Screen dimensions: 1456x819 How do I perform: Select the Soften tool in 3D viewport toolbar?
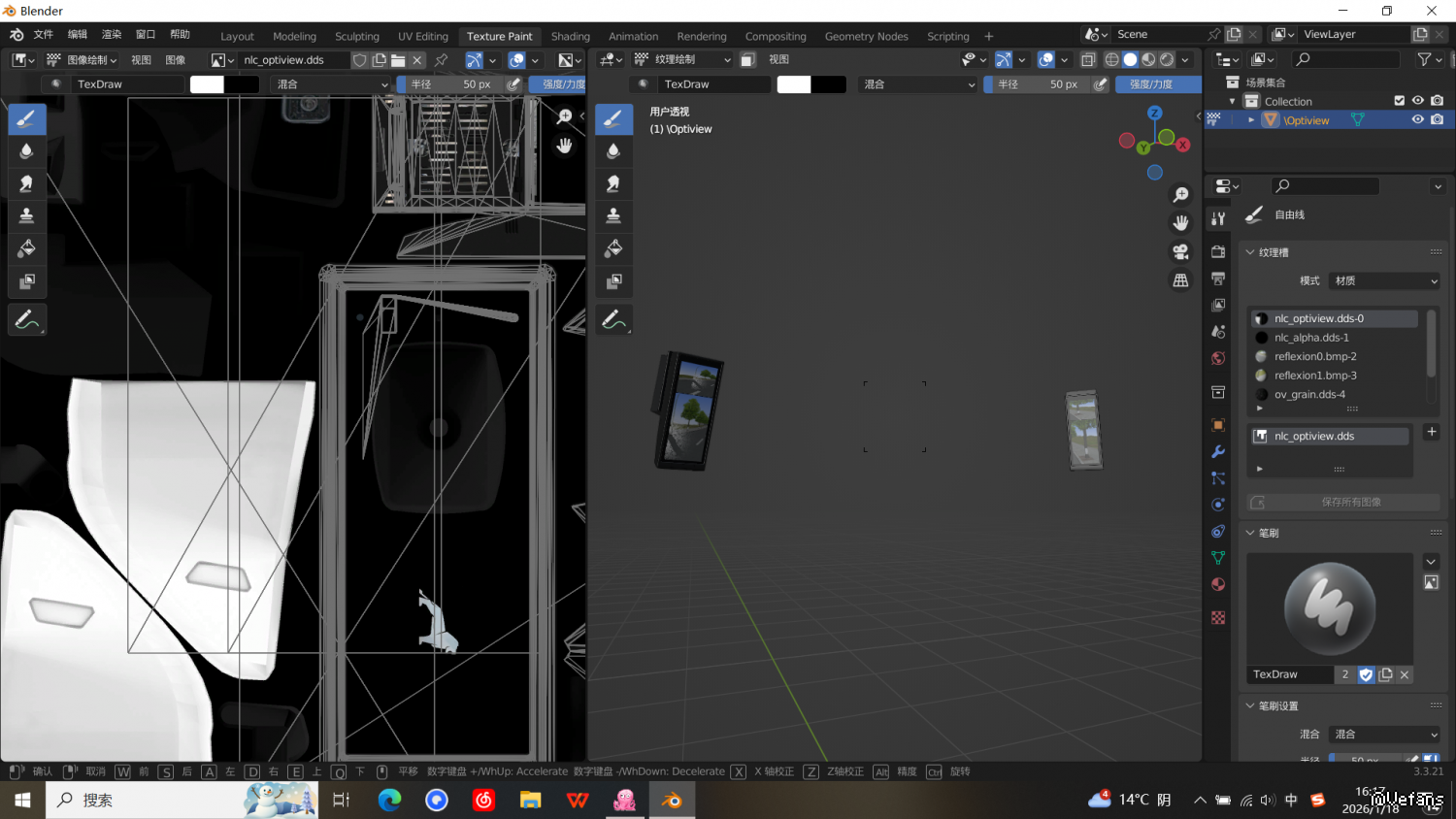pos(613,150)
